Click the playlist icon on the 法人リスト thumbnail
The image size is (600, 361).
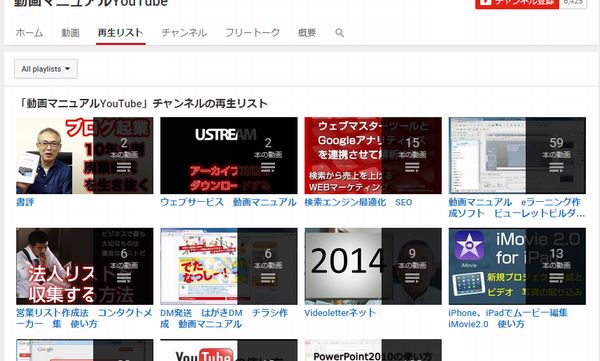124,278
